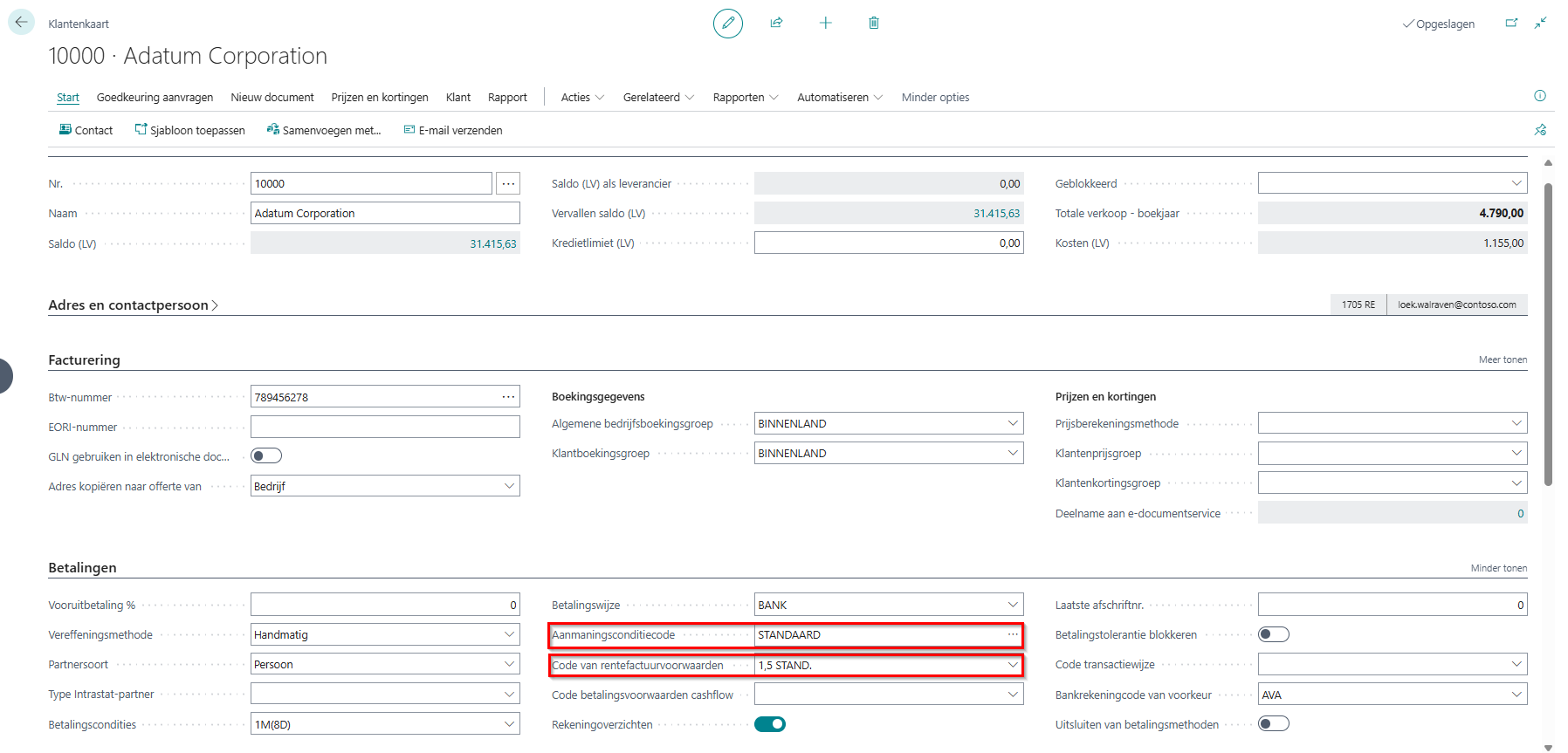Viewport: 1568px width, 753px height.
Task: Open Code transactiewijze dropdown
Action: pyautogui.click(x=1516, y=664)
